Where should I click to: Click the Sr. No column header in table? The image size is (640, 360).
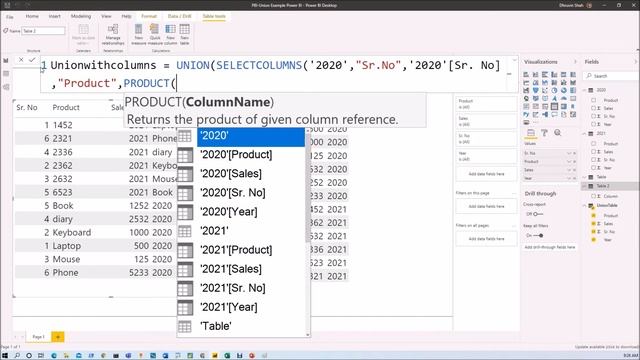pyautogui.click(x=27, y=107)
